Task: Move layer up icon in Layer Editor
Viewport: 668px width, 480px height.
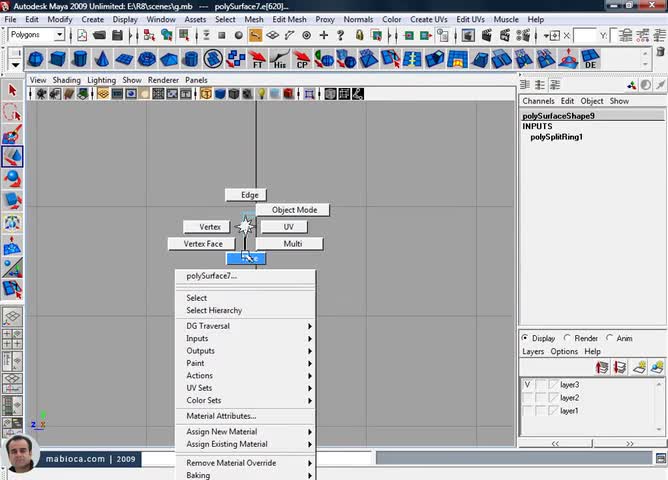Action: (x=602, y=367)
